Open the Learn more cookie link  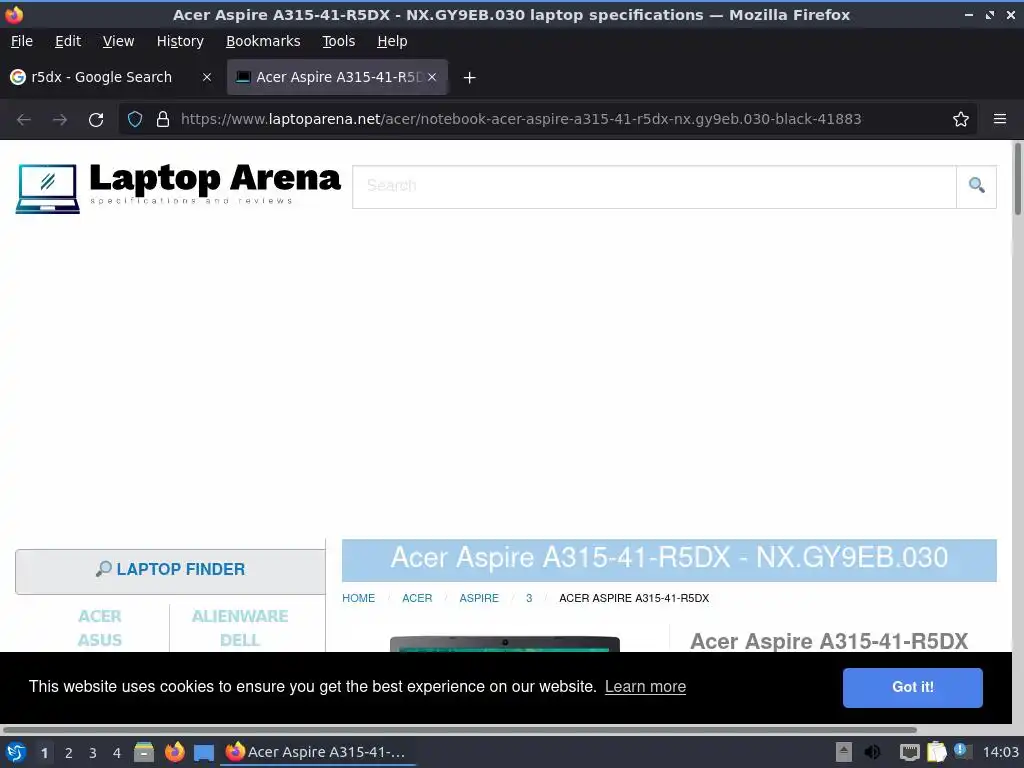tap(645, 687)
